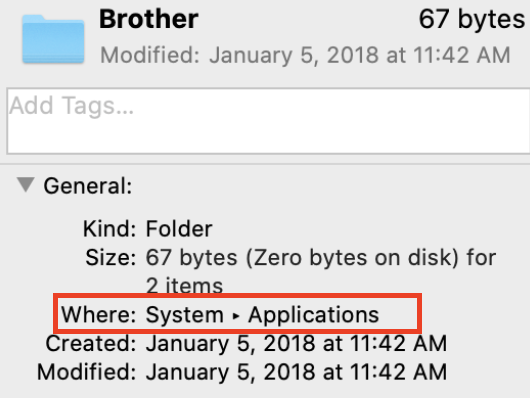Click the General section heading label
Viewport: 530px width, 398px height.
(x=88, y=186)
